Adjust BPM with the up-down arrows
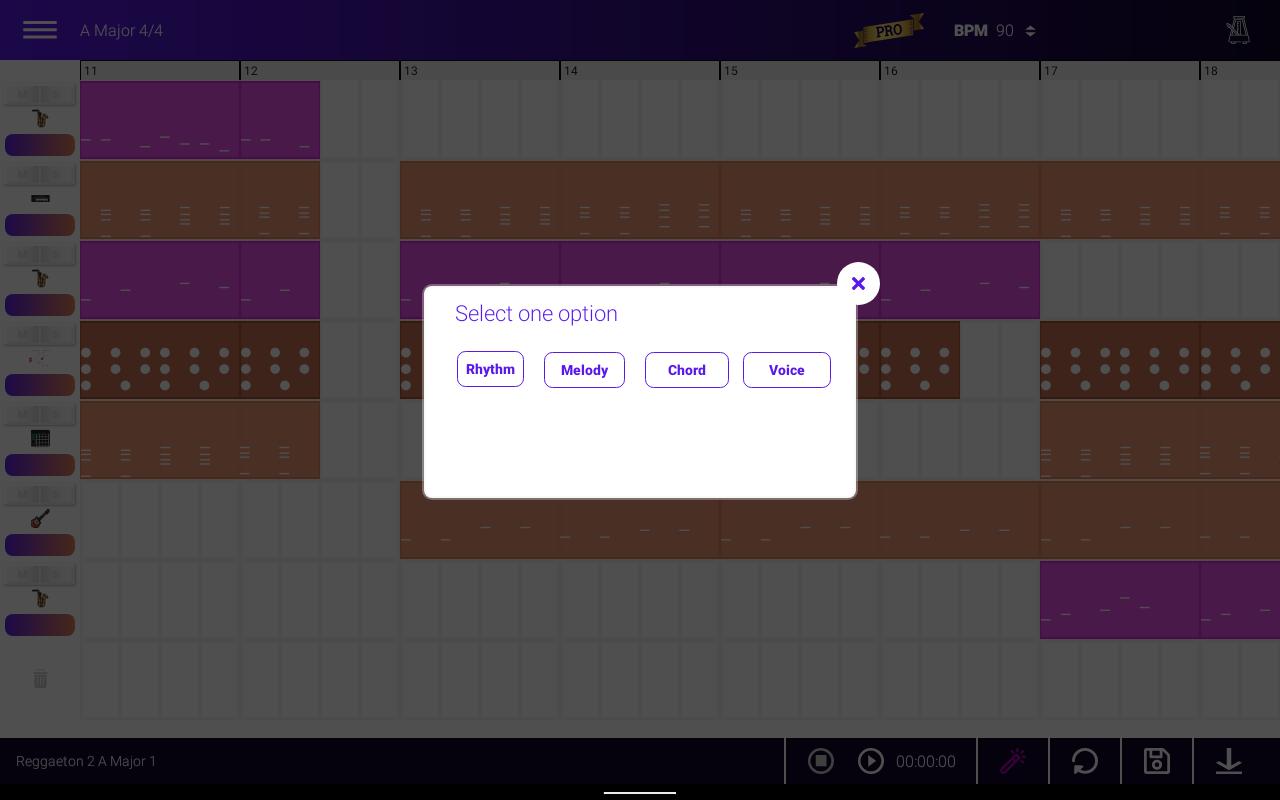Image resolution: width=1280 pixels, height=800 pixels. 1030,31
